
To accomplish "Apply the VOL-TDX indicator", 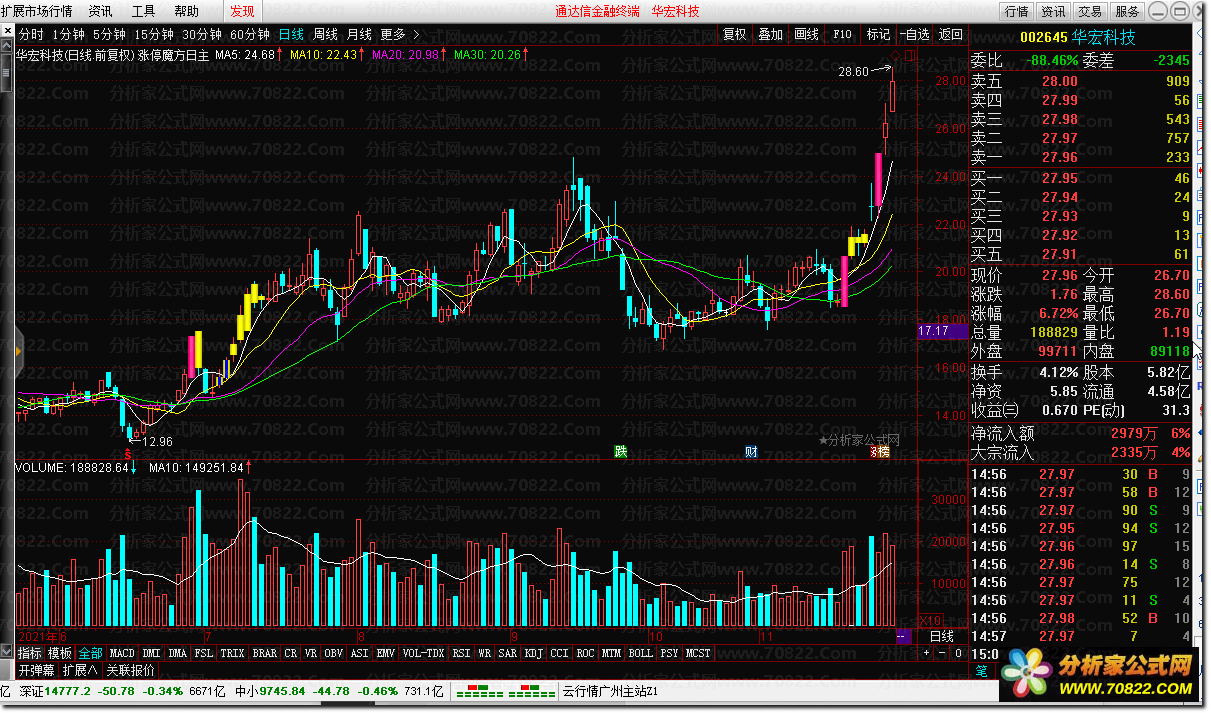I will click(424, 653).
